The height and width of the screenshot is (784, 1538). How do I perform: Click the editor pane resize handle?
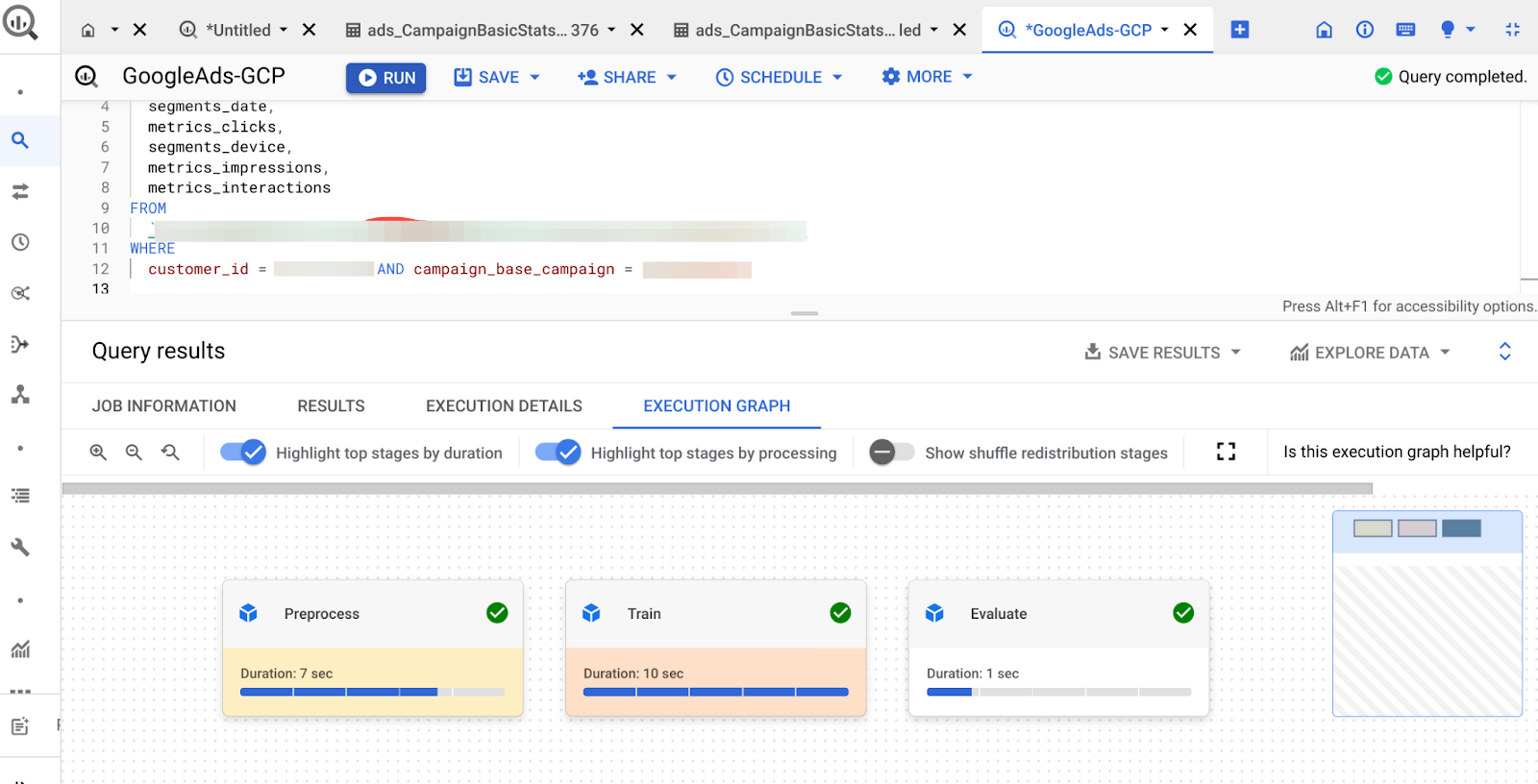coord(805,313)
